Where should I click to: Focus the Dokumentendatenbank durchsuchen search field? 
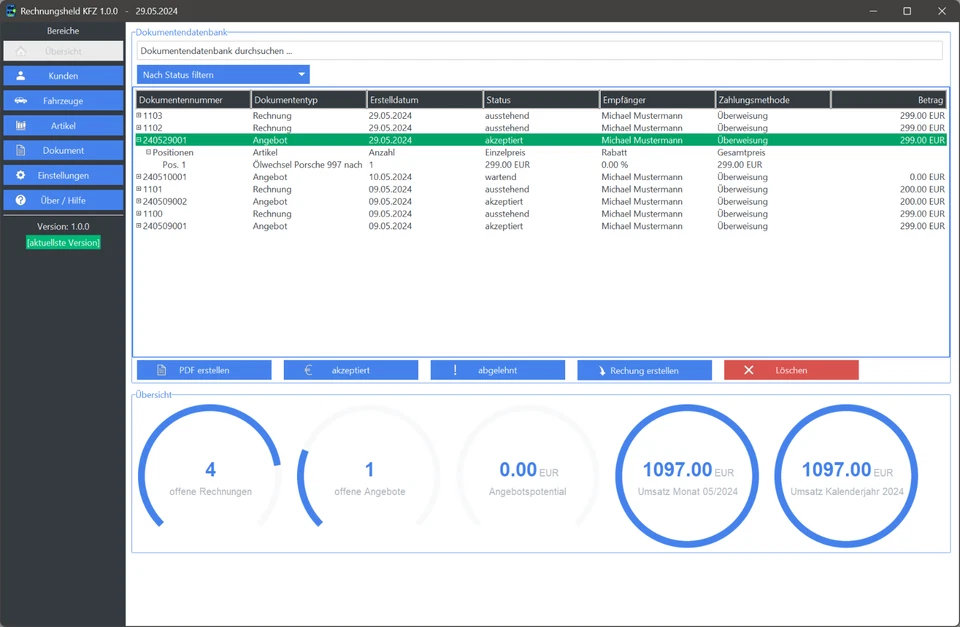pos(539,50)
